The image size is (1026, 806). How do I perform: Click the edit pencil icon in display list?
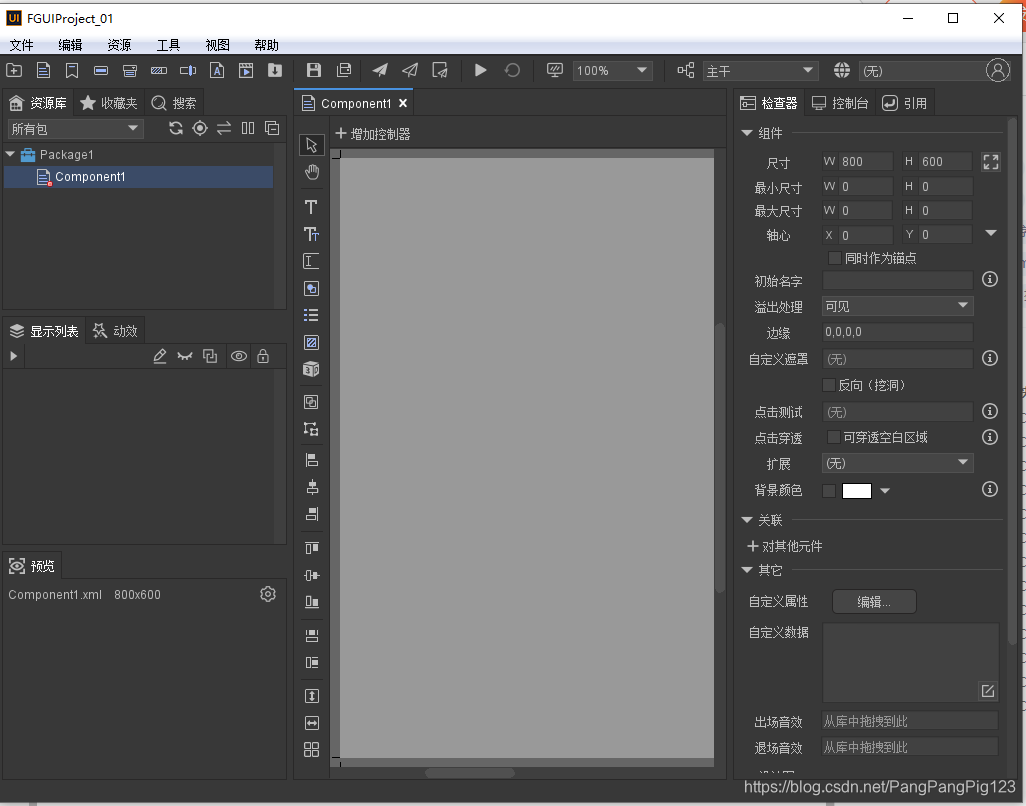coord(160,356)
